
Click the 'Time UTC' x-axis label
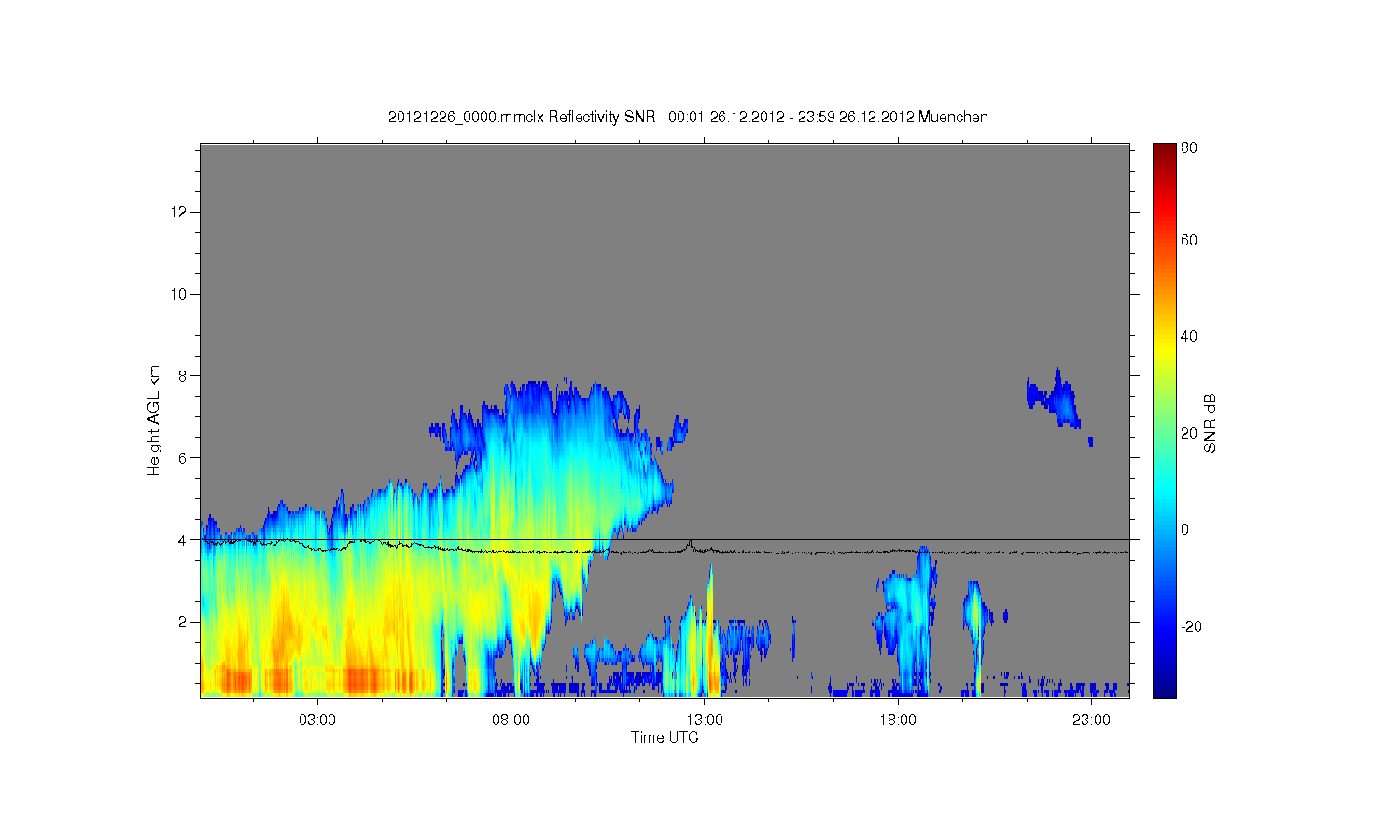pos(665,737)
